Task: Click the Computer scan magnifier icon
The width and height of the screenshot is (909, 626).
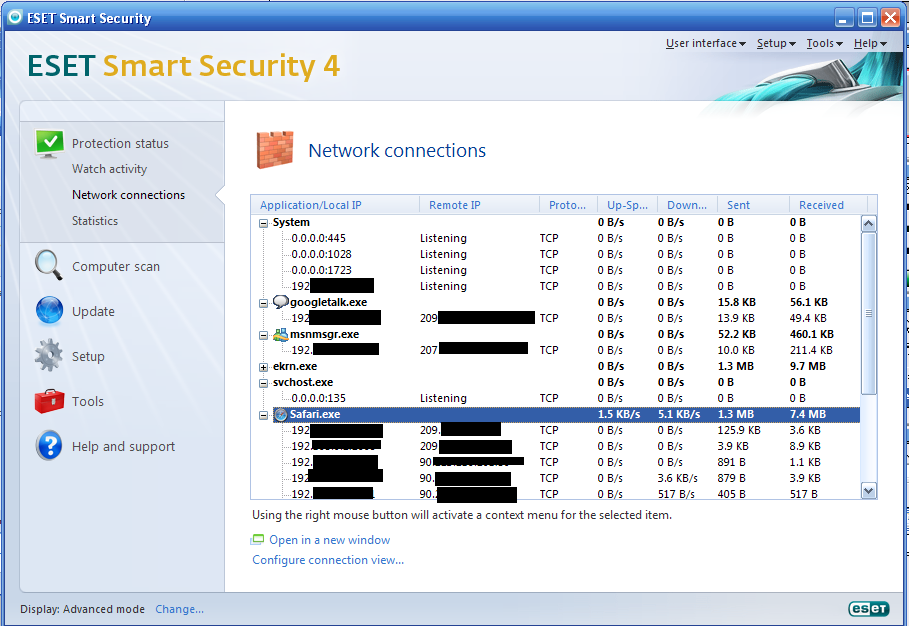Action: click(x=49, y=265)
